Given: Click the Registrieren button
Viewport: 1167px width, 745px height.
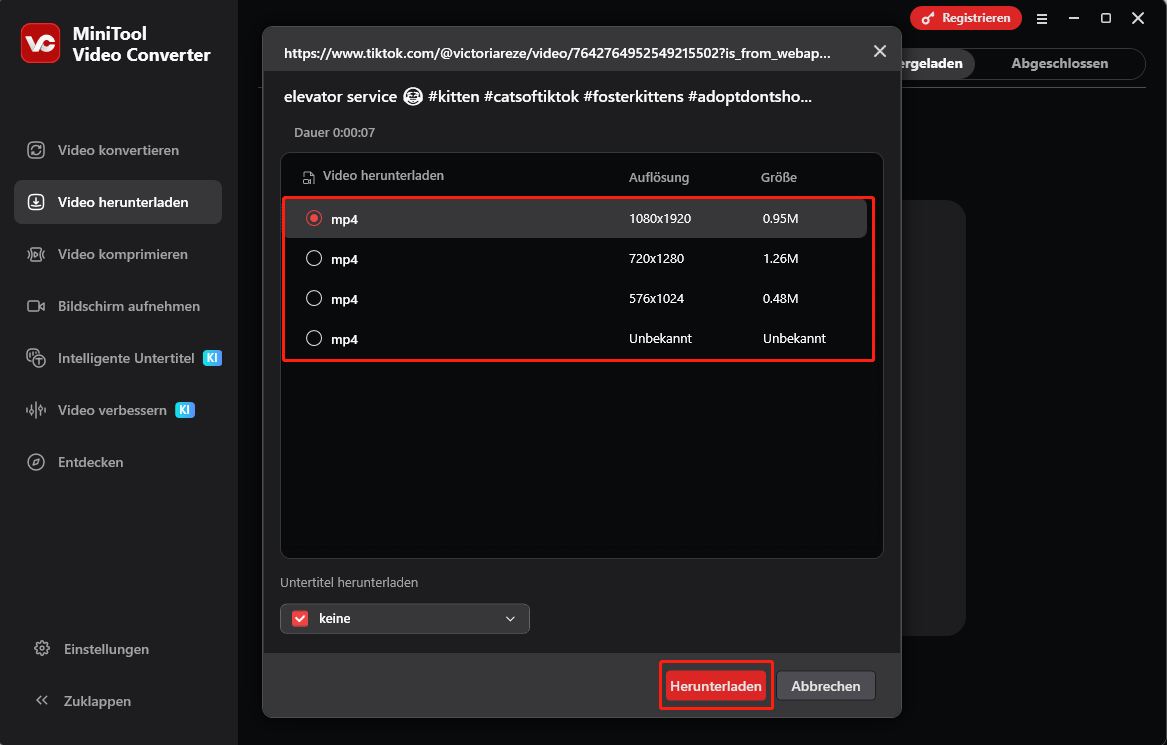Looking at the screenshot, I should coord(966,18).
